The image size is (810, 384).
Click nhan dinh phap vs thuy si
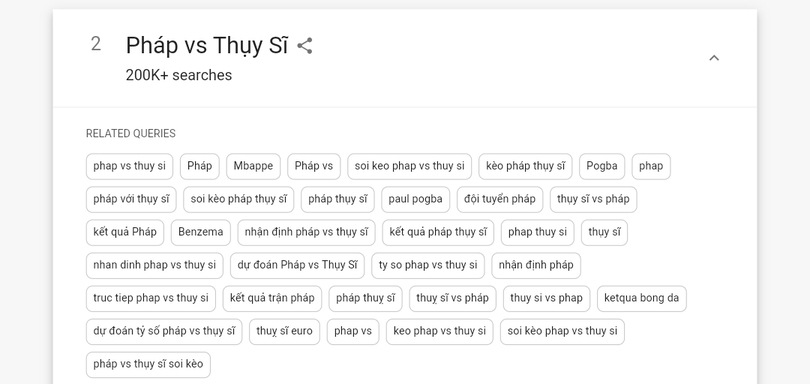pos(154,266)
